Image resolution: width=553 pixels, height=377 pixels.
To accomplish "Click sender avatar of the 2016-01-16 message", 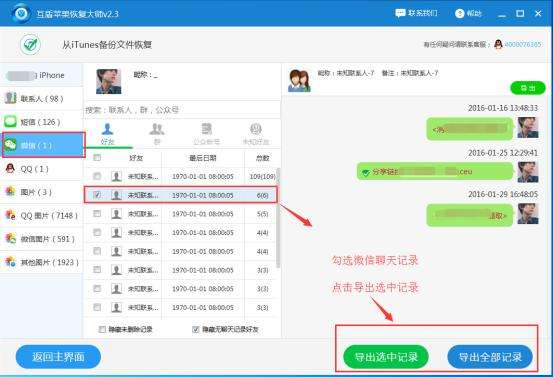I will pyautogui.click(x=528, y=127).
